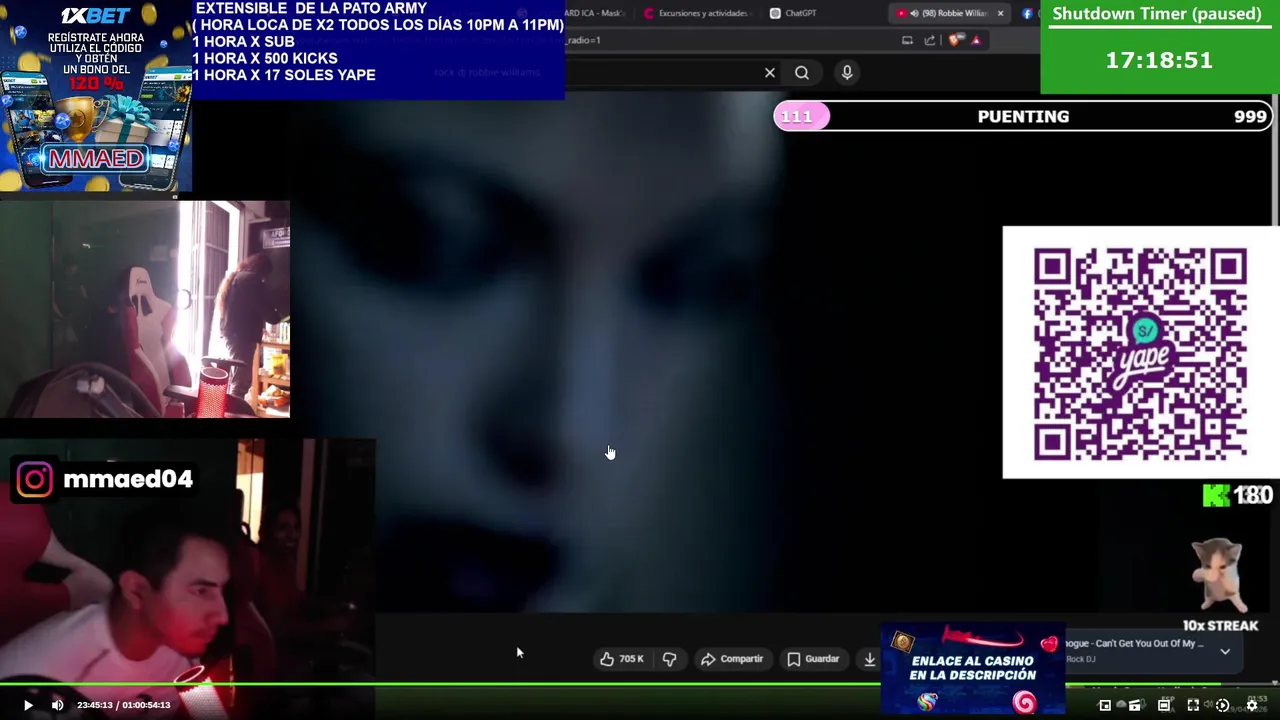
Task: Click the YouTube search magnifier button
Action: click(802, 72)
